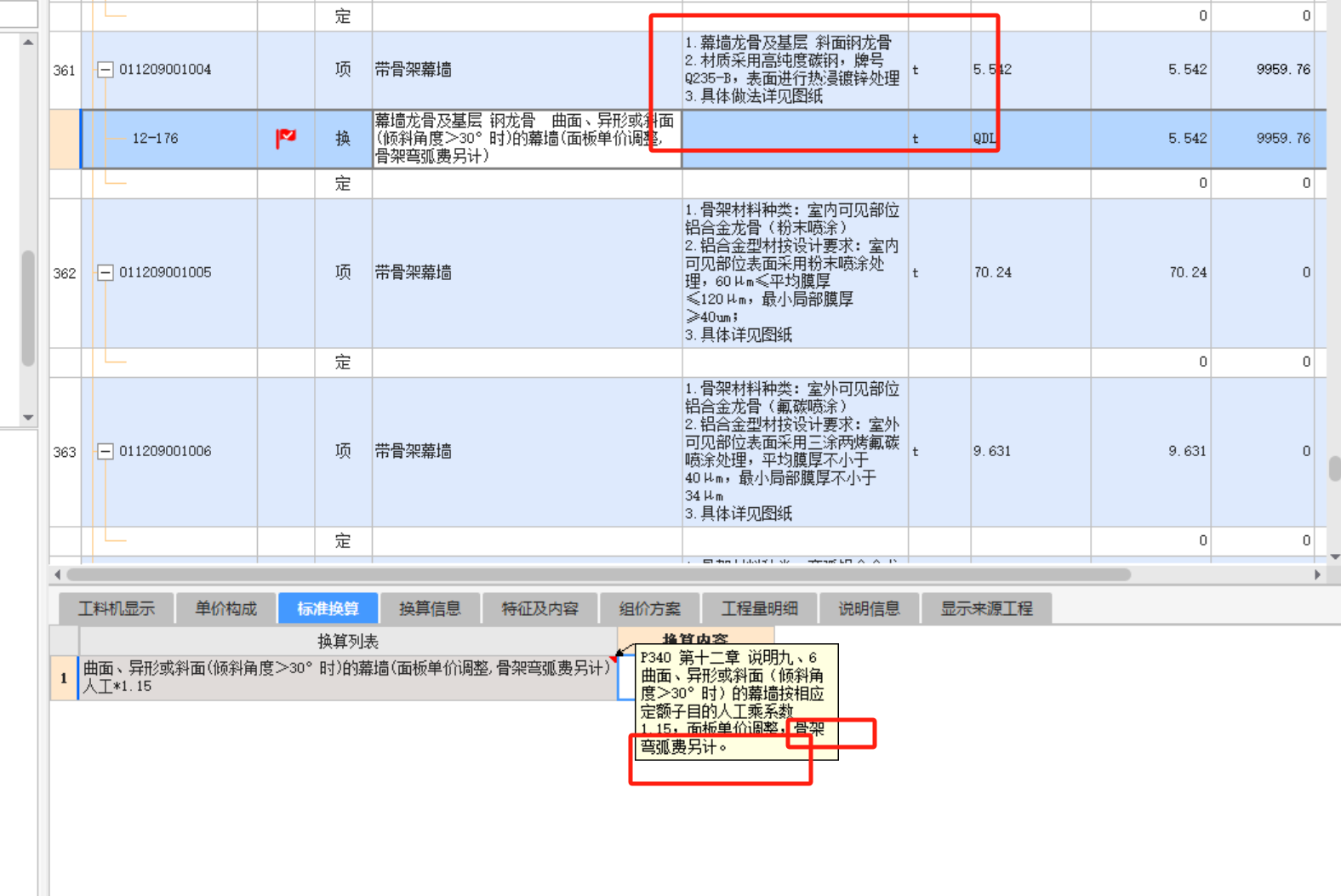
Task: Open the 单价构成 tab
Action: [225, 608]
